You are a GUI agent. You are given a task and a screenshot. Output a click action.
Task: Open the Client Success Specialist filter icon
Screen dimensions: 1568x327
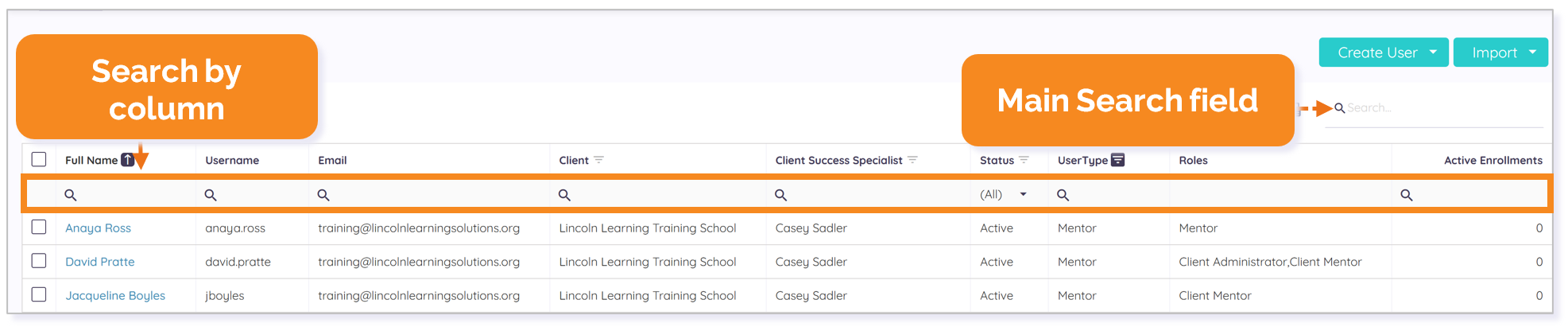[x=912, y=160]
